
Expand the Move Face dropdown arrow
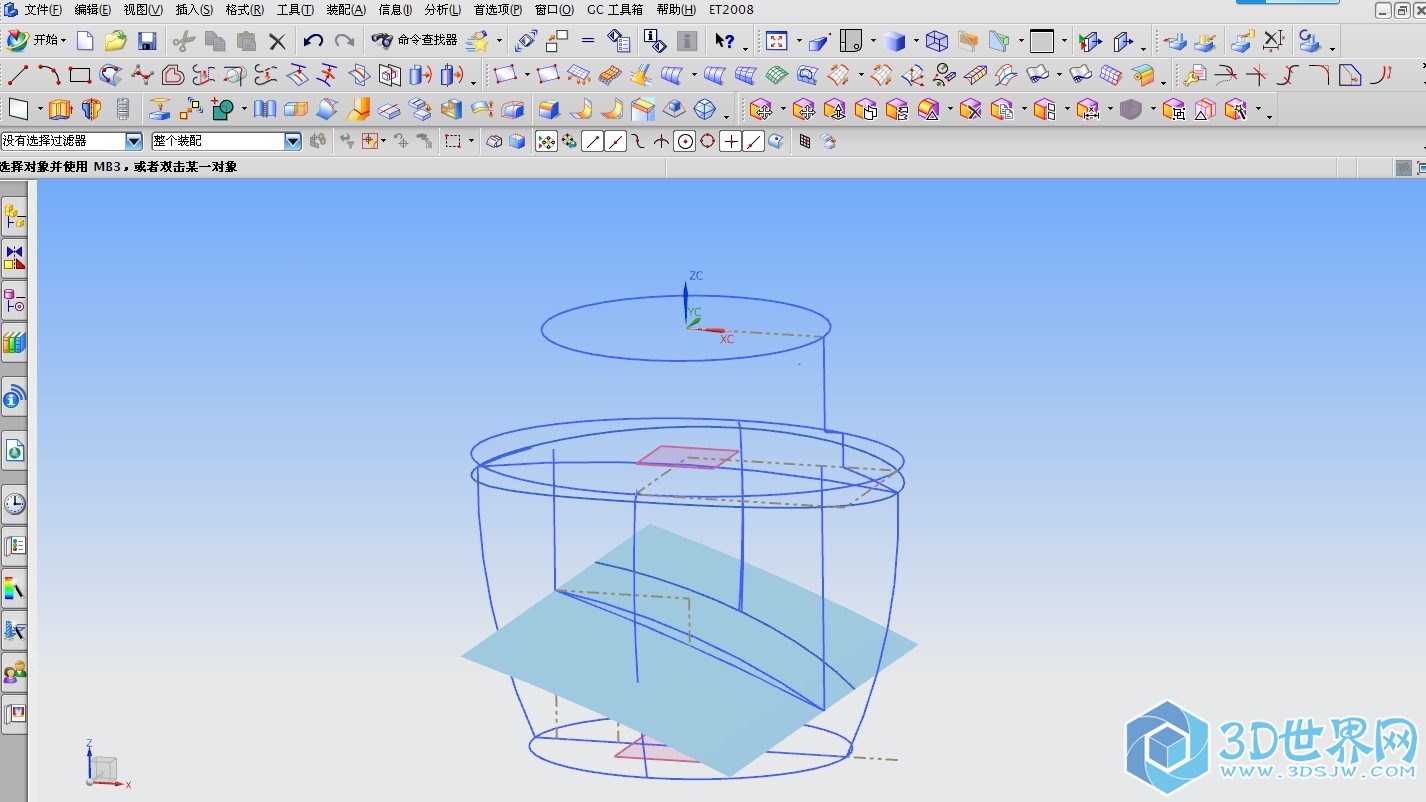781,109
